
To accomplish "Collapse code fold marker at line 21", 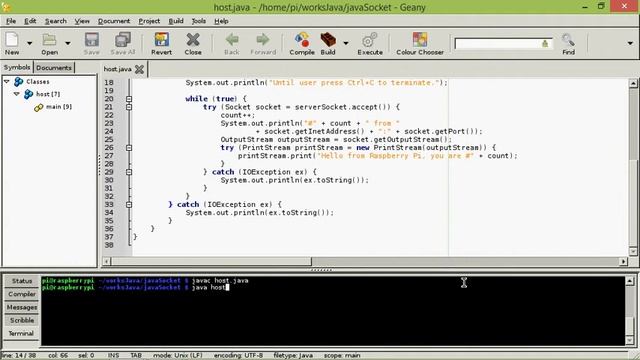I will point(129,107).
